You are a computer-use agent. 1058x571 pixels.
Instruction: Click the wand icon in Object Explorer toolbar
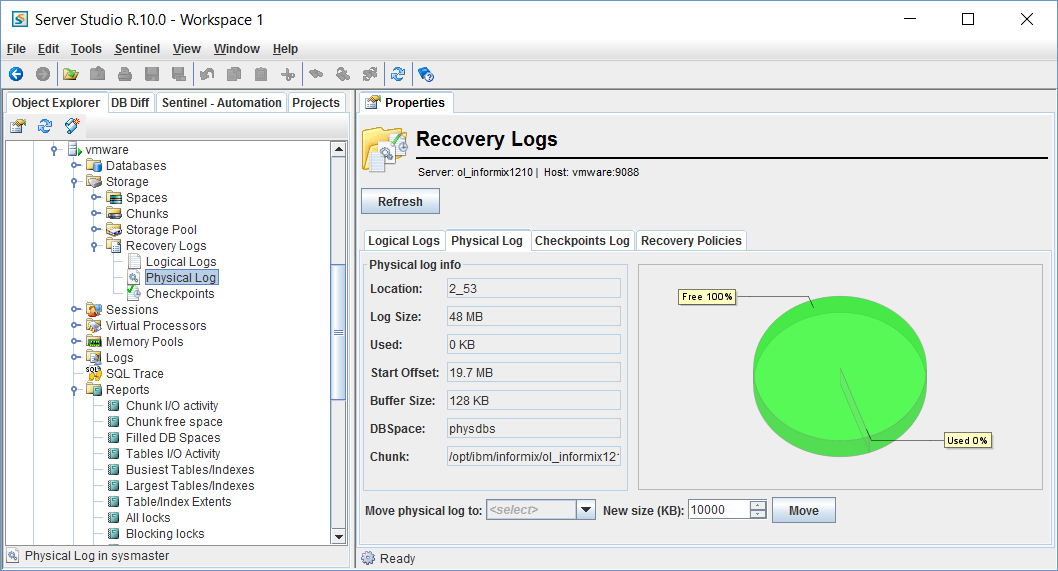pyautogui.click(x=72, y=126)
